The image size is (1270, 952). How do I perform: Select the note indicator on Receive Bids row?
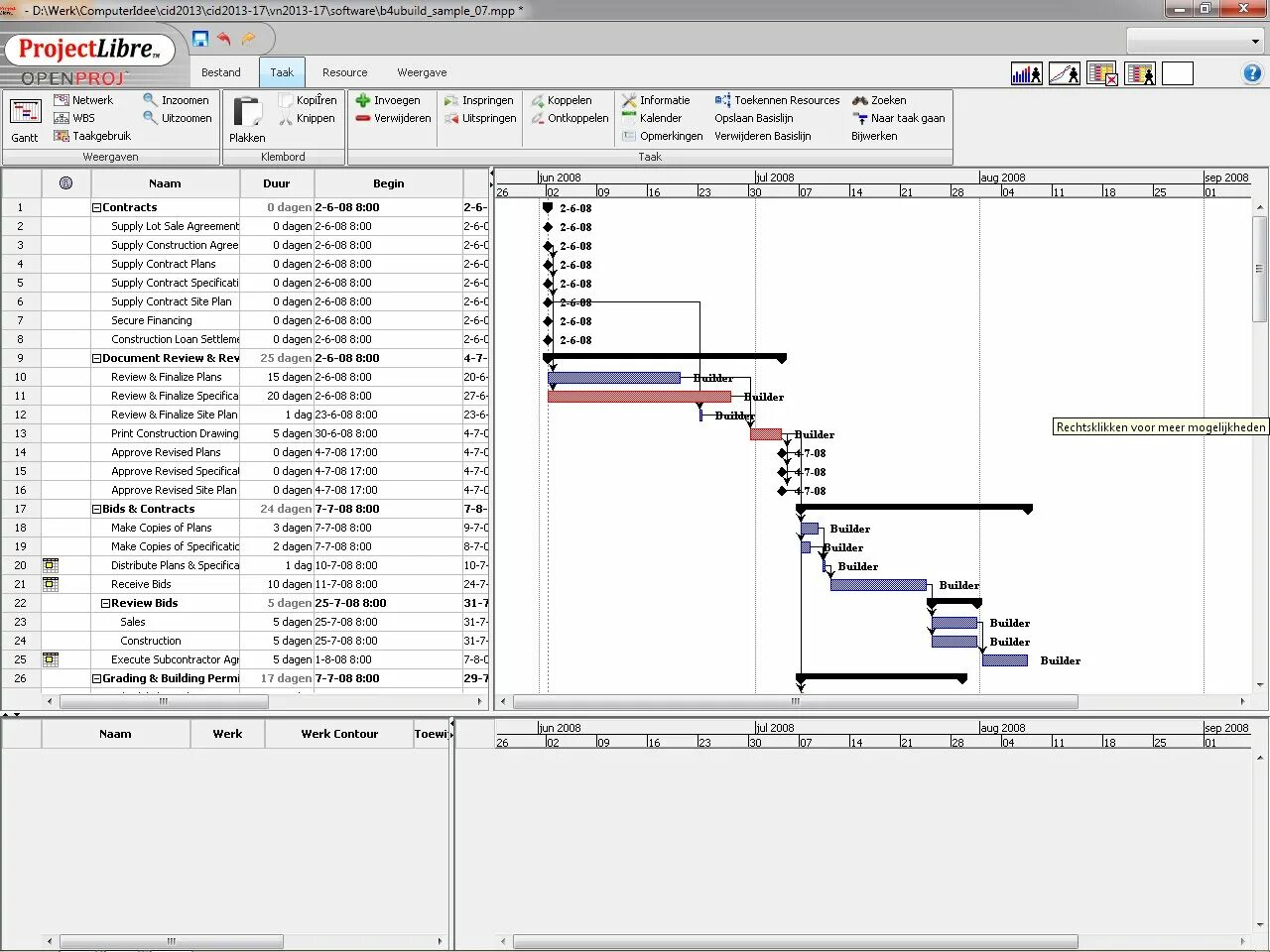(50, 584)
